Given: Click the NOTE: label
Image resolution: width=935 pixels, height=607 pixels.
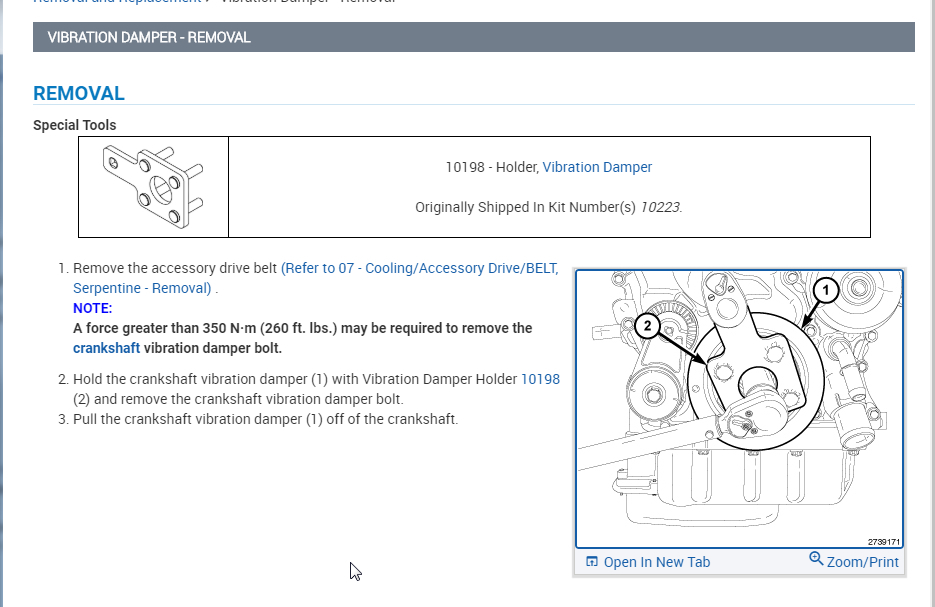Looking at the screenshot, I should (x=92, y=308).
